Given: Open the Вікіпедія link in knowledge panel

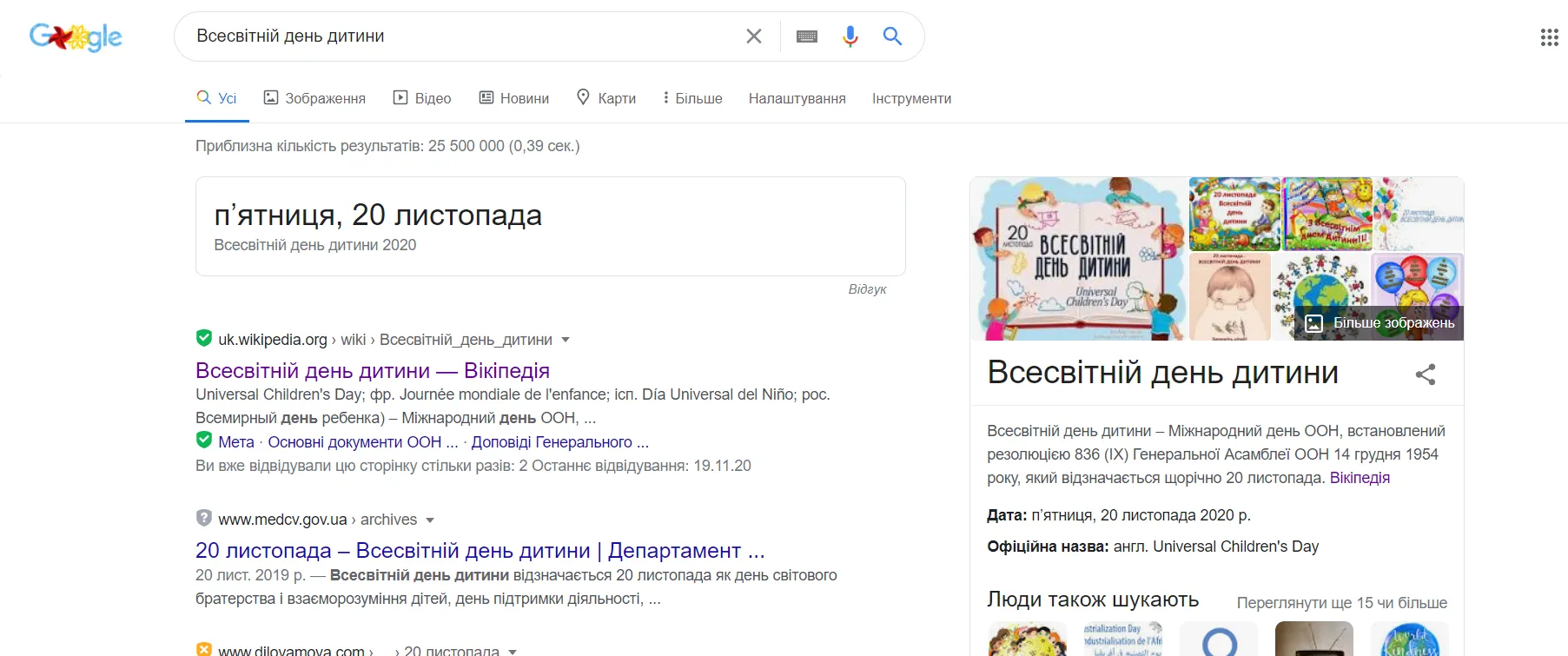Looking at the screenshot, I should (x=1360, y=478).
